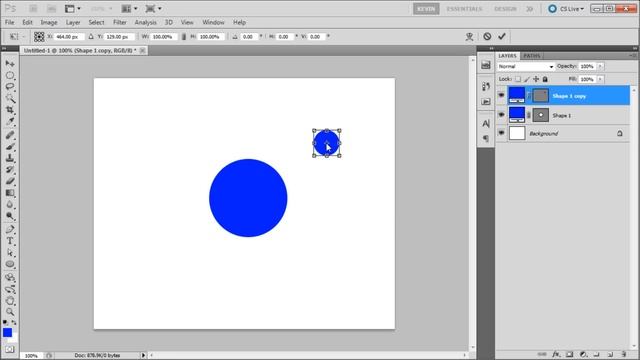This screenshot has width=640, height=360.
Task: Select the Quick Selection tool
Action: click(x=10, y=98)
